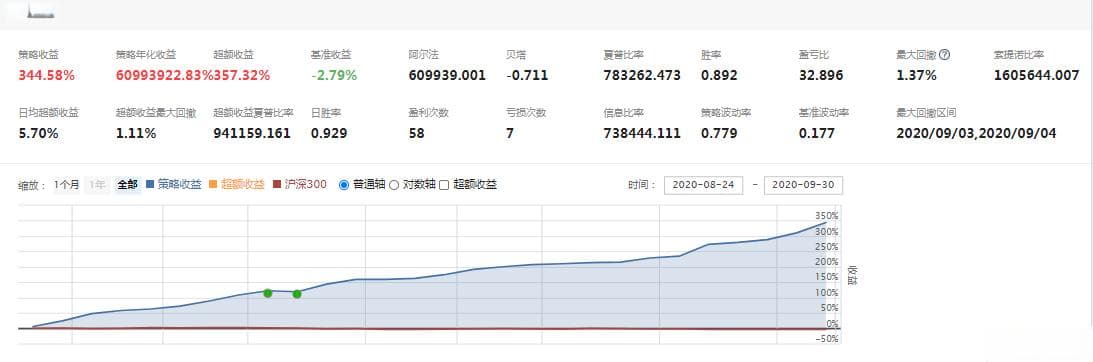Click the start date field 2020-08-24
1093x362 pixels.
click(x=703, y=186)
